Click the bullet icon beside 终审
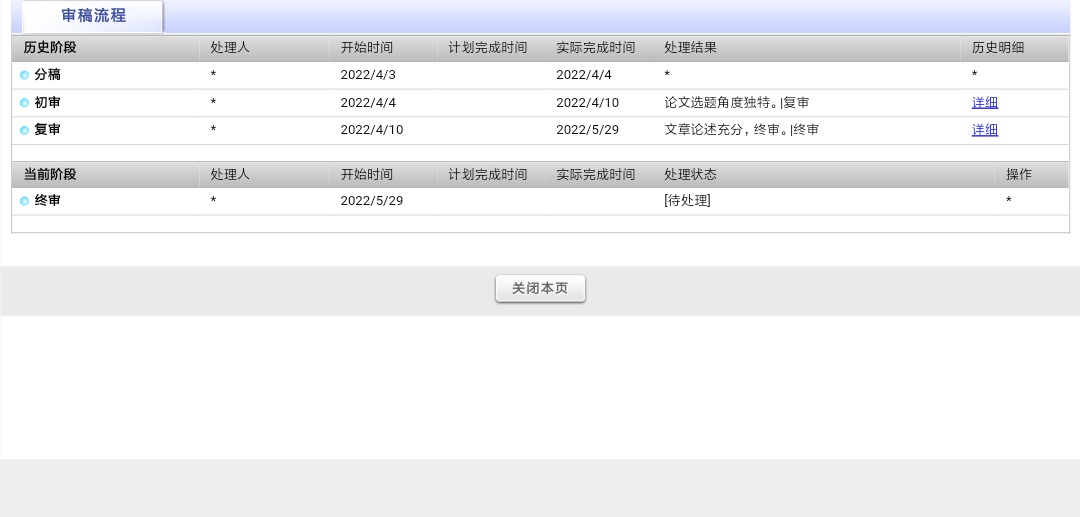This screenshot has width=1080, height=517. coord(25,201)
